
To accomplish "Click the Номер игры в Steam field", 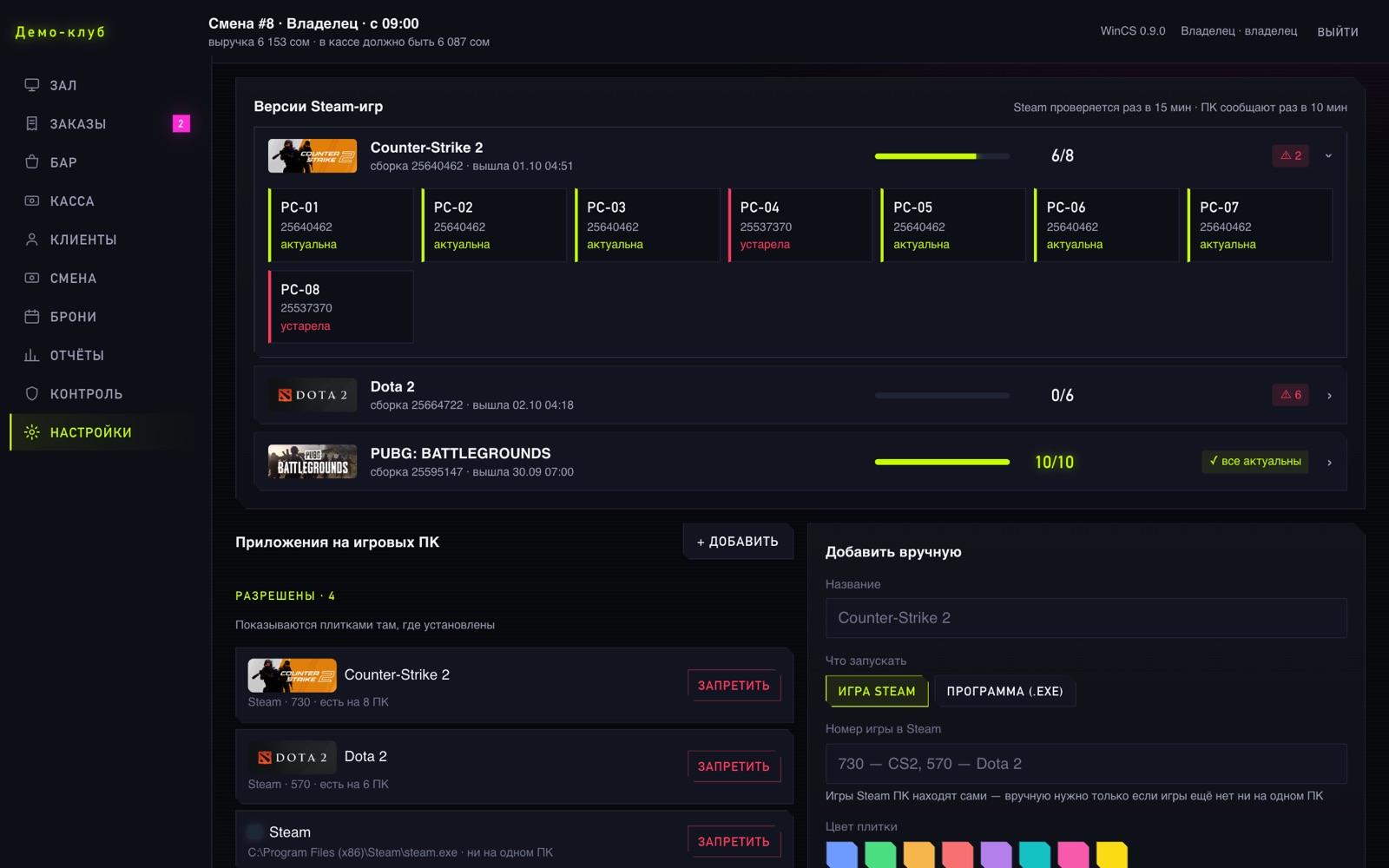I will click(1086, 764).
